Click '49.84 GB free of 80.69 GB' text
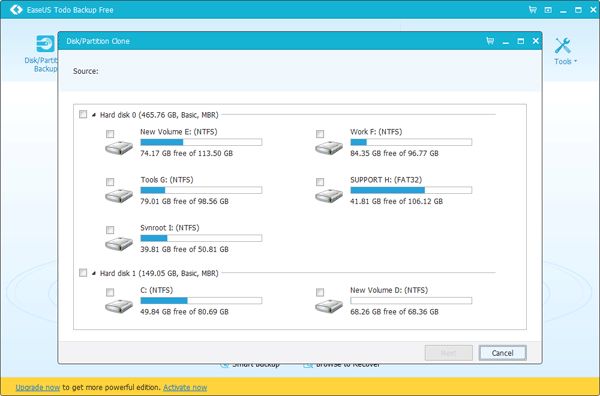 [184, 312]
